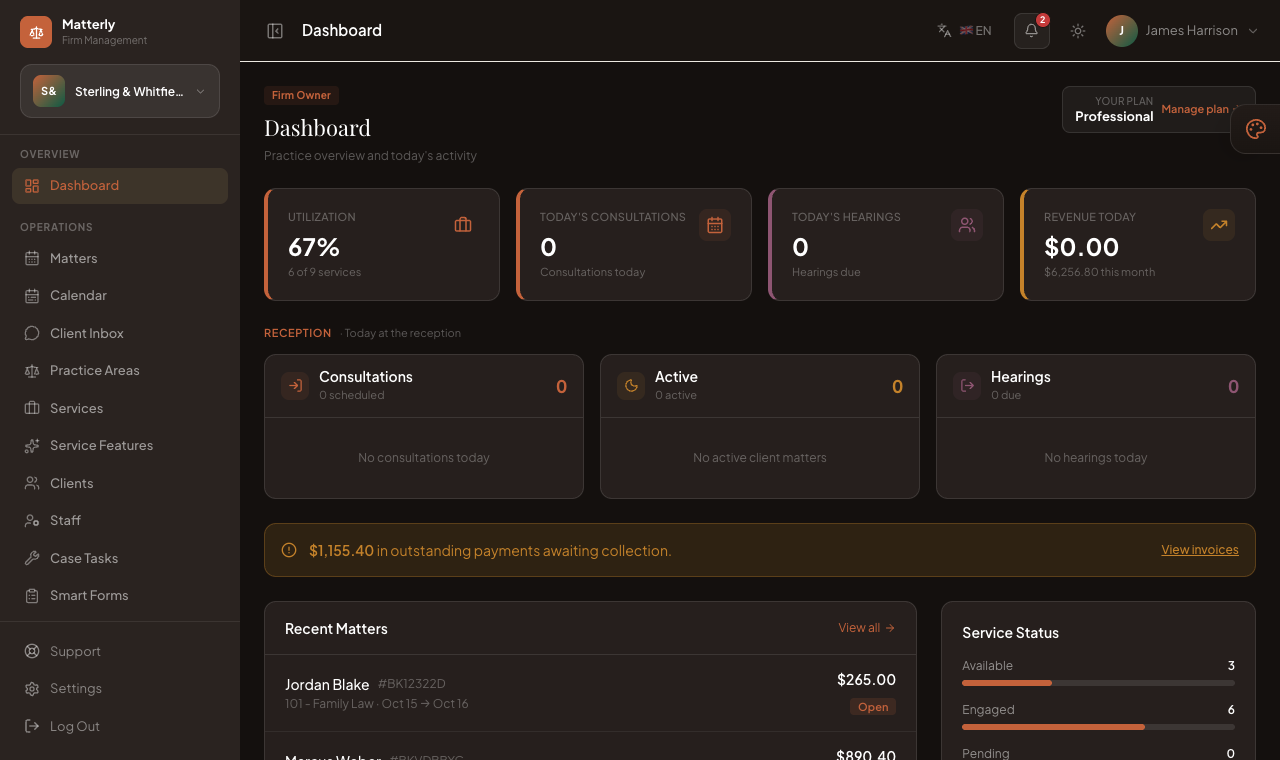Click the Log Out arrow icon
1280x760 pixels.
[x=32, y=727]
